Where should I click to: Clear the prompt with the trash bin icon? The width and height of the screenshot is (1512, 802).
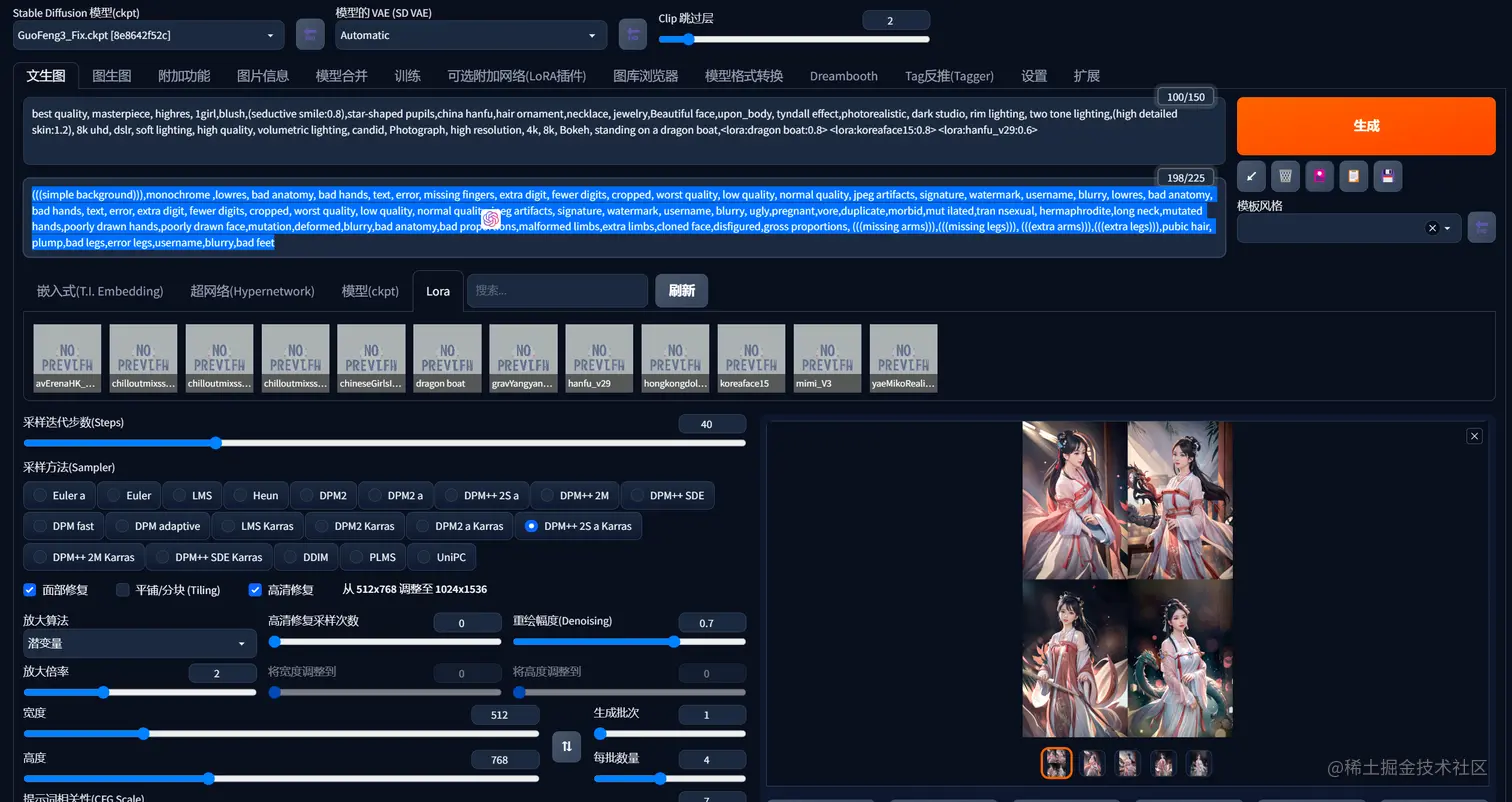pos(1286,176)
